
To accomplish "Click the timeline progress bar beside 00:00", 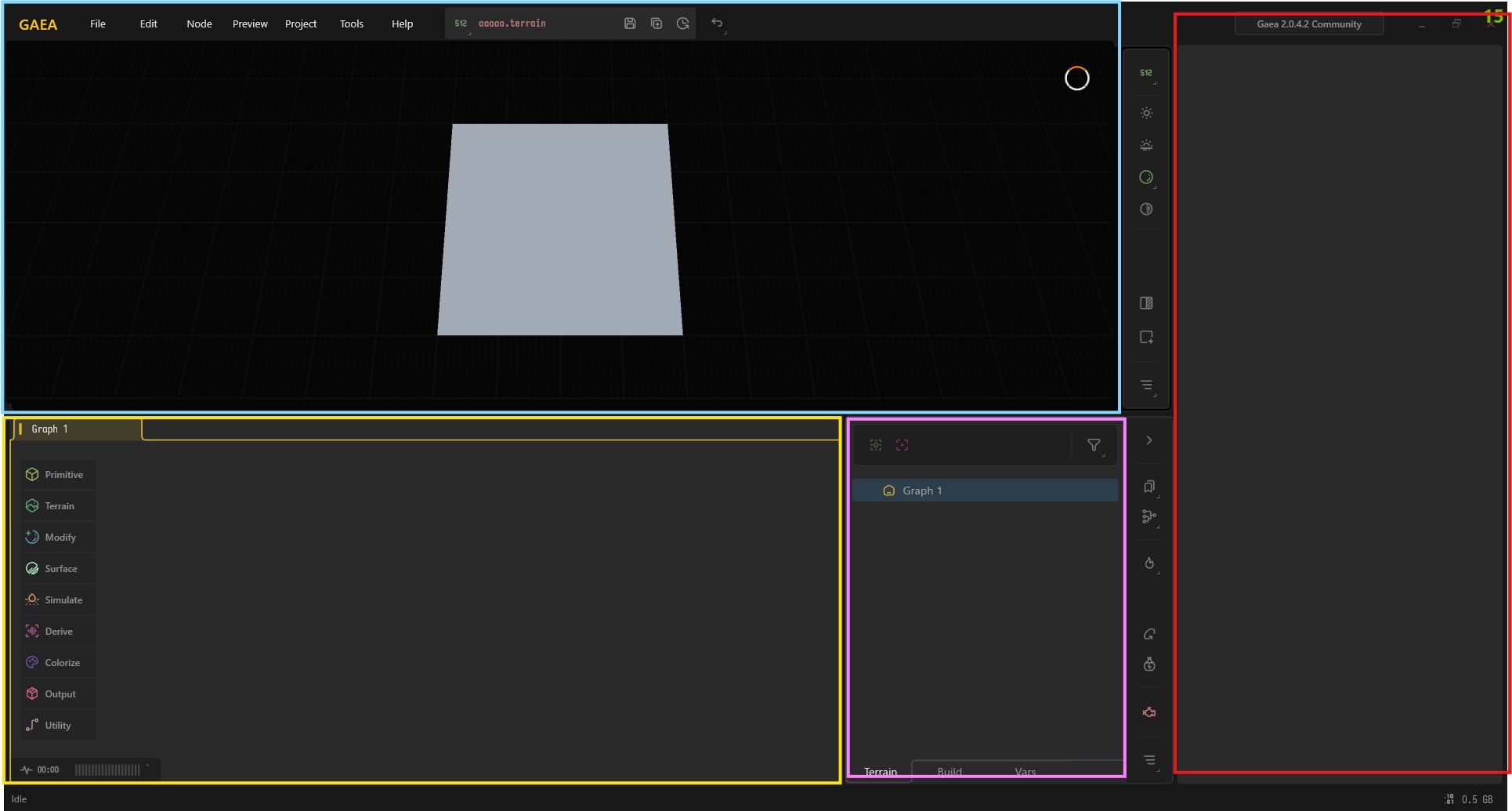I will point(107,769).
